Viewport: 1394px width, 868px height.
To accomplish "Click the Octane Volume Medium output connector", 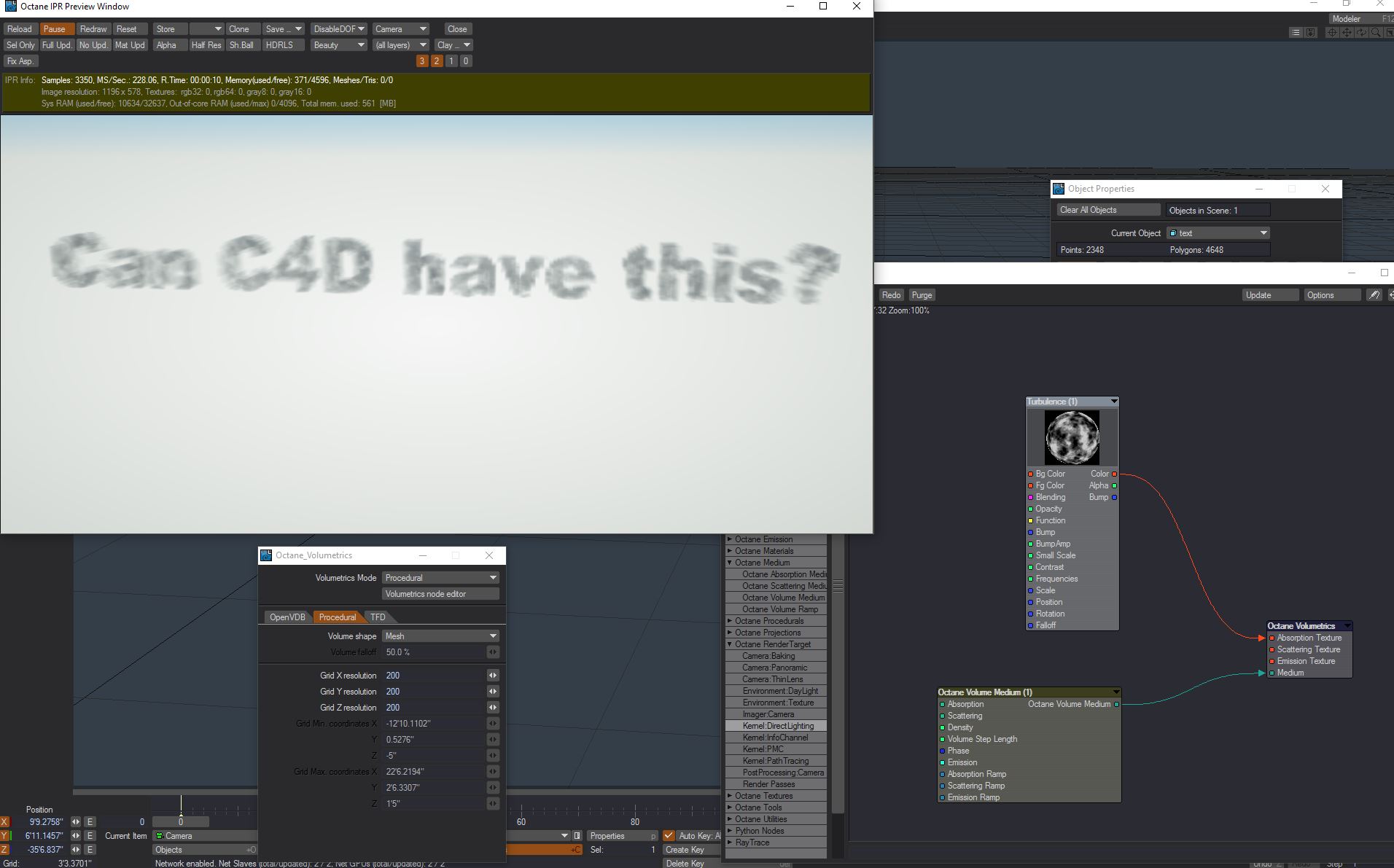I will (x=1116, y=704).
